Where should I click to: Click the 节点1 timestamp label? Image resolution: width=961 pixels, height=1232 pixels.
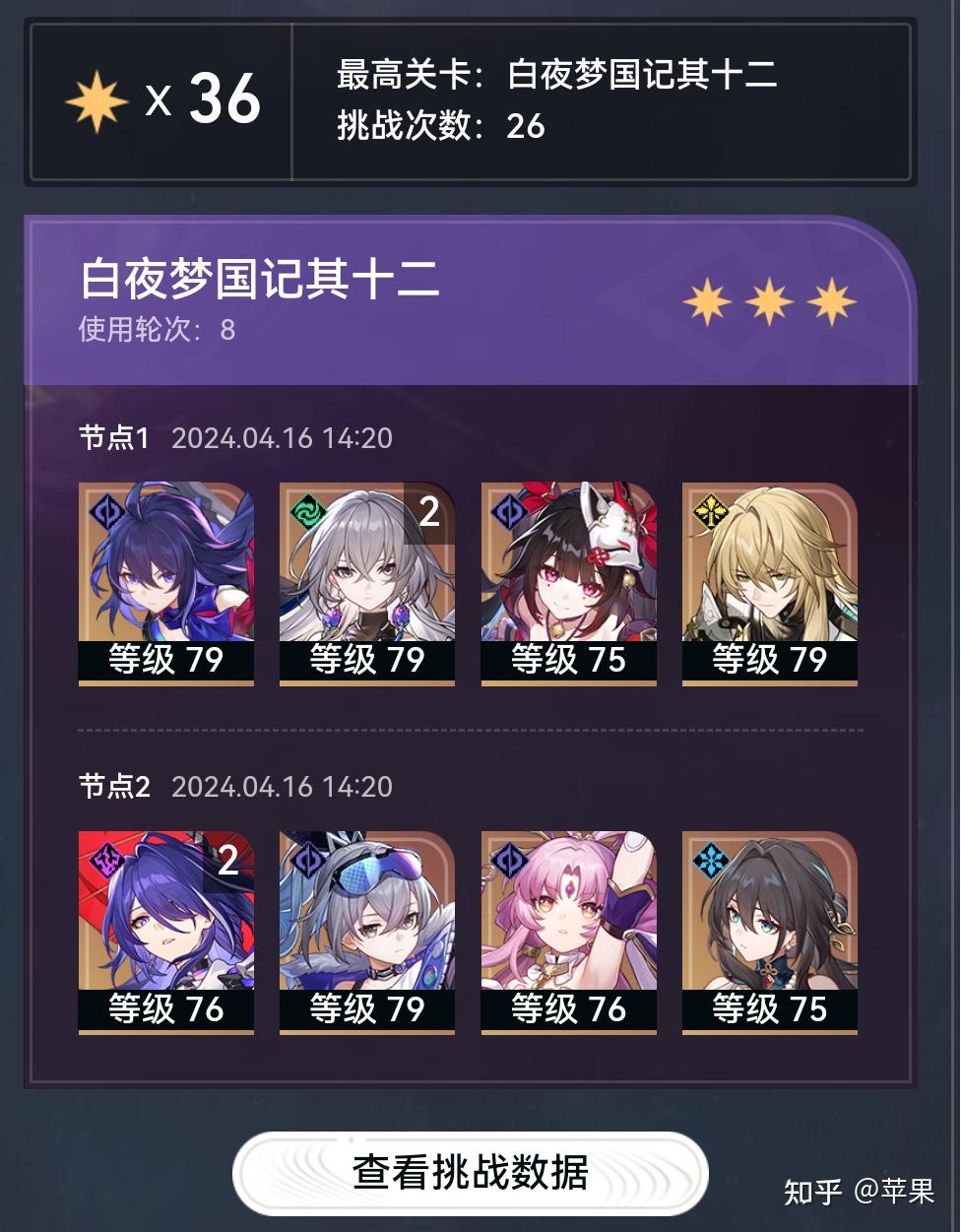(282, 438)
